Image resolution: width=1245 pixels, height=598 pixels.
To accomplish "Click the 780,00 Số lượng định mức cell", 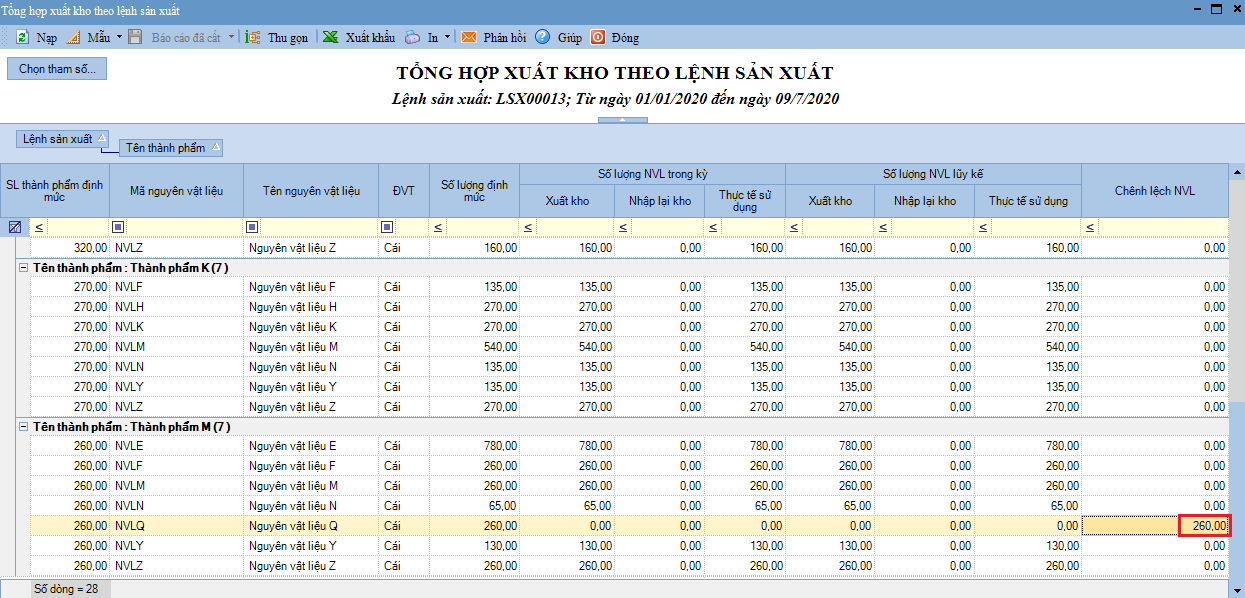I will pyautogui.click(x=475, y=445).
